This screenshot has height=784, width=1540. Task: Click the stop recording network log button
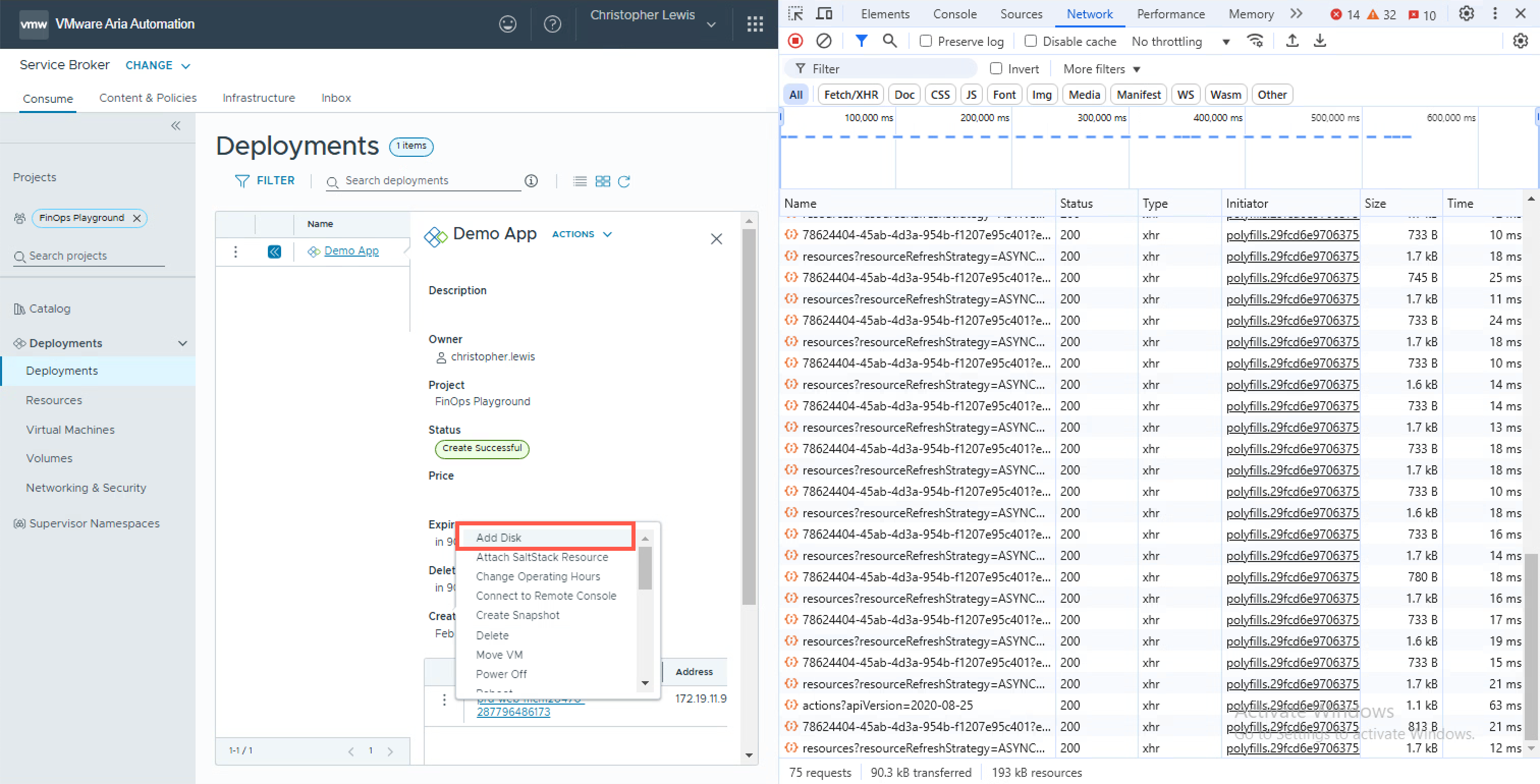(795, 41)
